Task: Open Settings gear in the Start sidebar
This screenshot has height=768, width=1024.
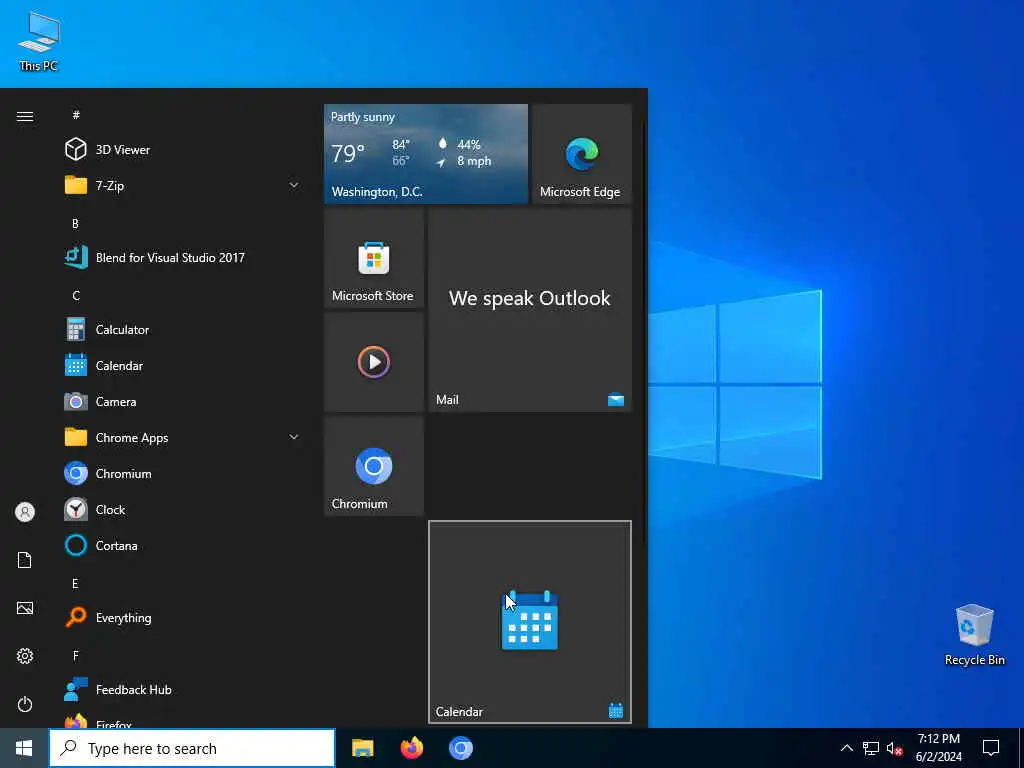Action: [x=25, y=656]
